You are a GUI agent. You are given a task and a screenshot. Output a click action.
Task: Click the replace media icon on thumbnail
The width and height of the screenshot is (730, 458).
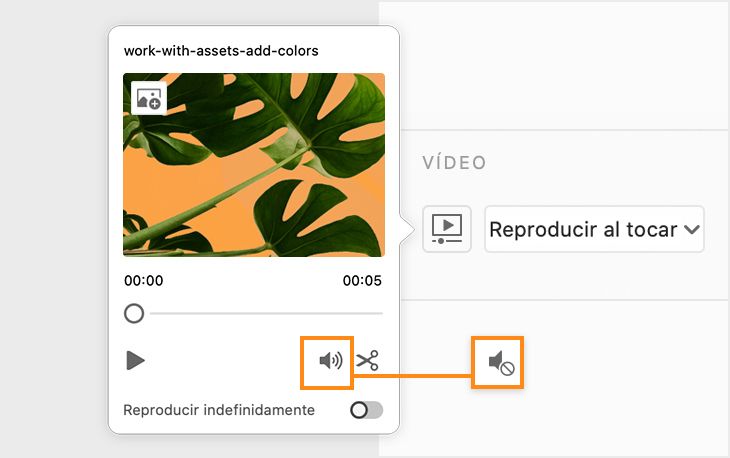pos(149,98)
